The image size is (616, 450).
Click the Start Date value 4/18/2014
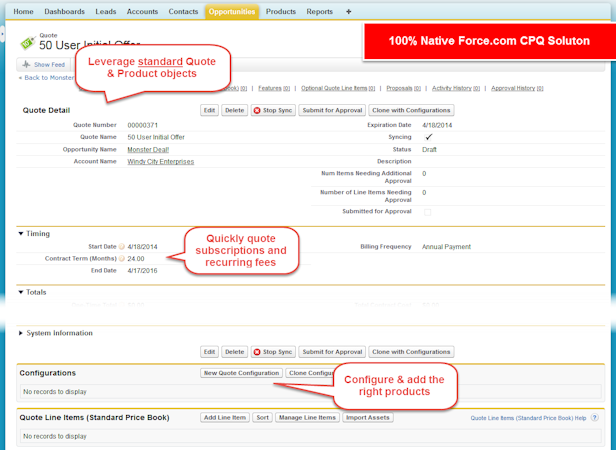[x=142, y=247]
